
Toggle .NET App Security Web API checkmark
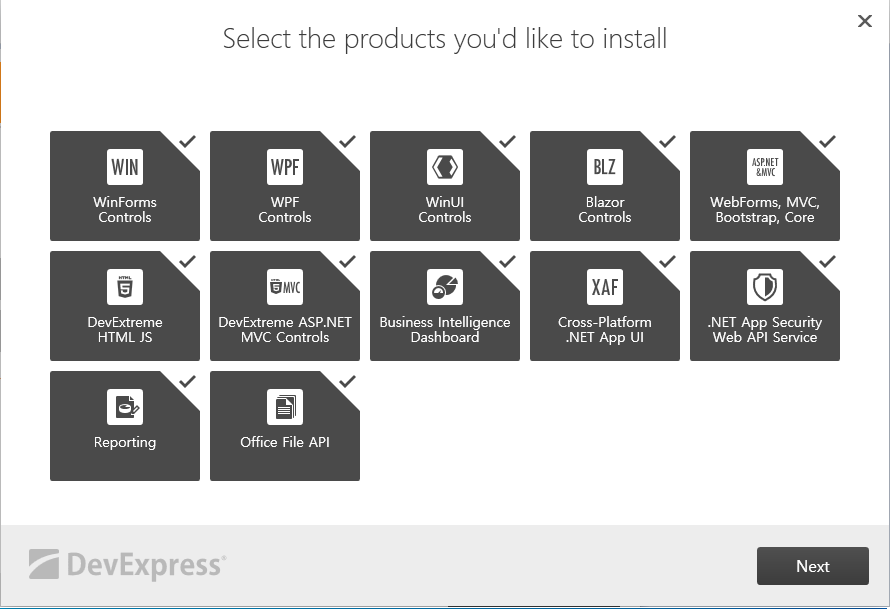coord(828,261)
